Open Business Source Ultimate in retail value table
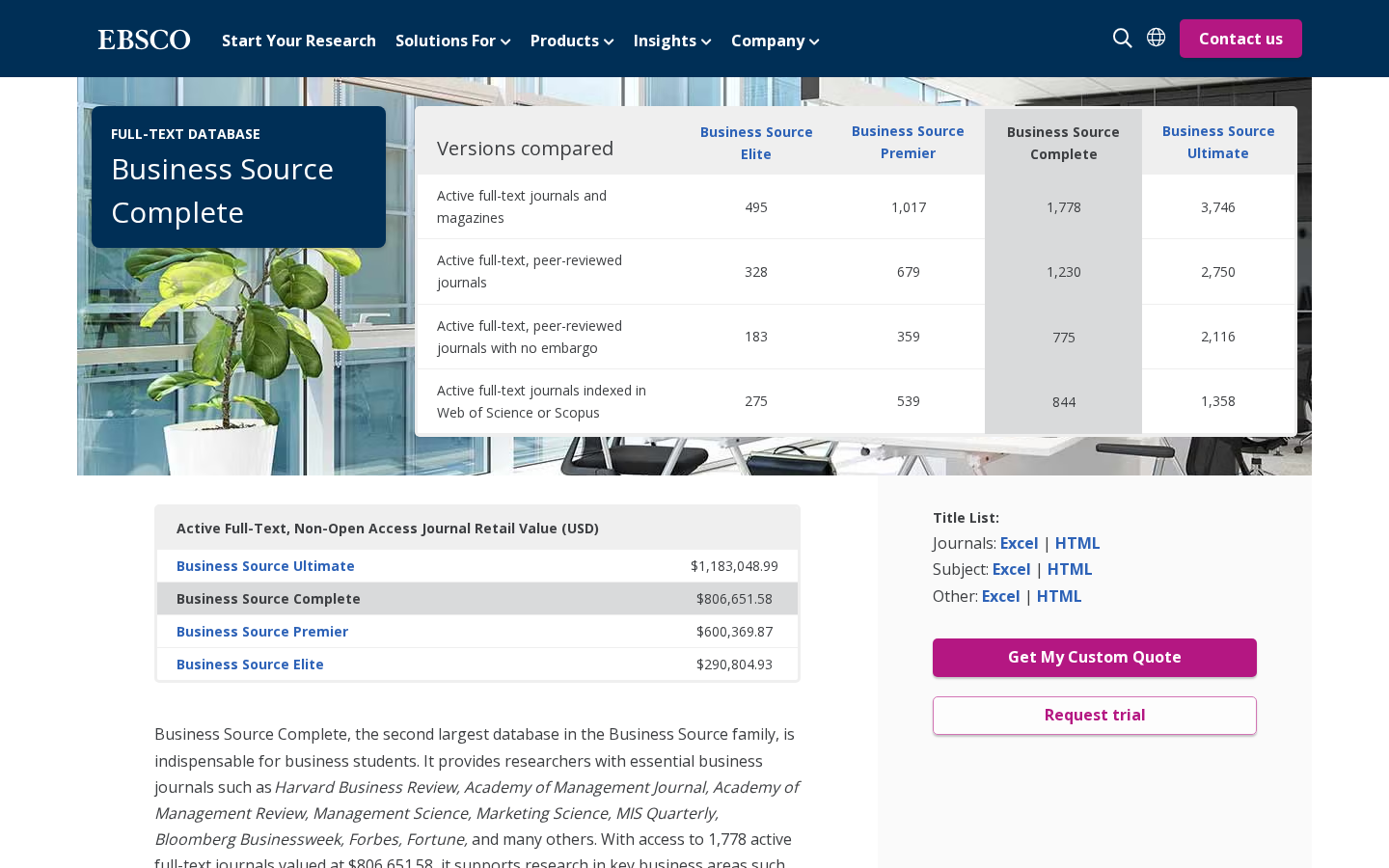The image size is (1389, 868). coord(265,566)
